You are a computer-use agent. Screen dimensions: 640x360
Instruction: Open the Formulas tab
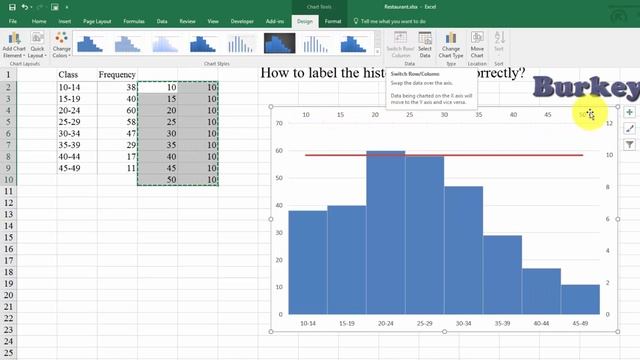134,21
